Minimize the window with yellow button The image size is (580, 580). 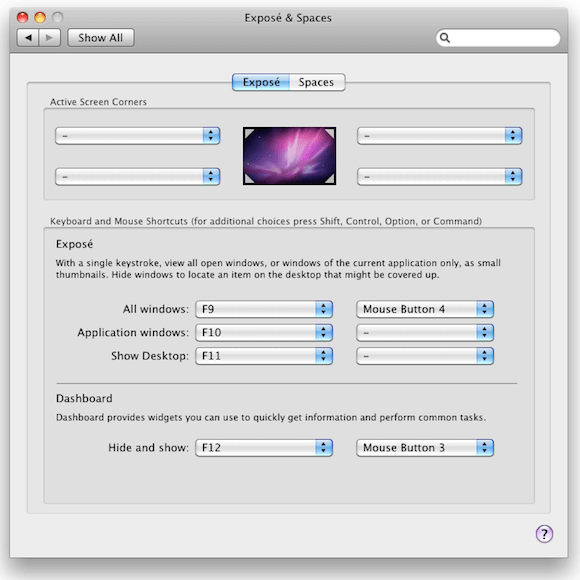[40, 17]
